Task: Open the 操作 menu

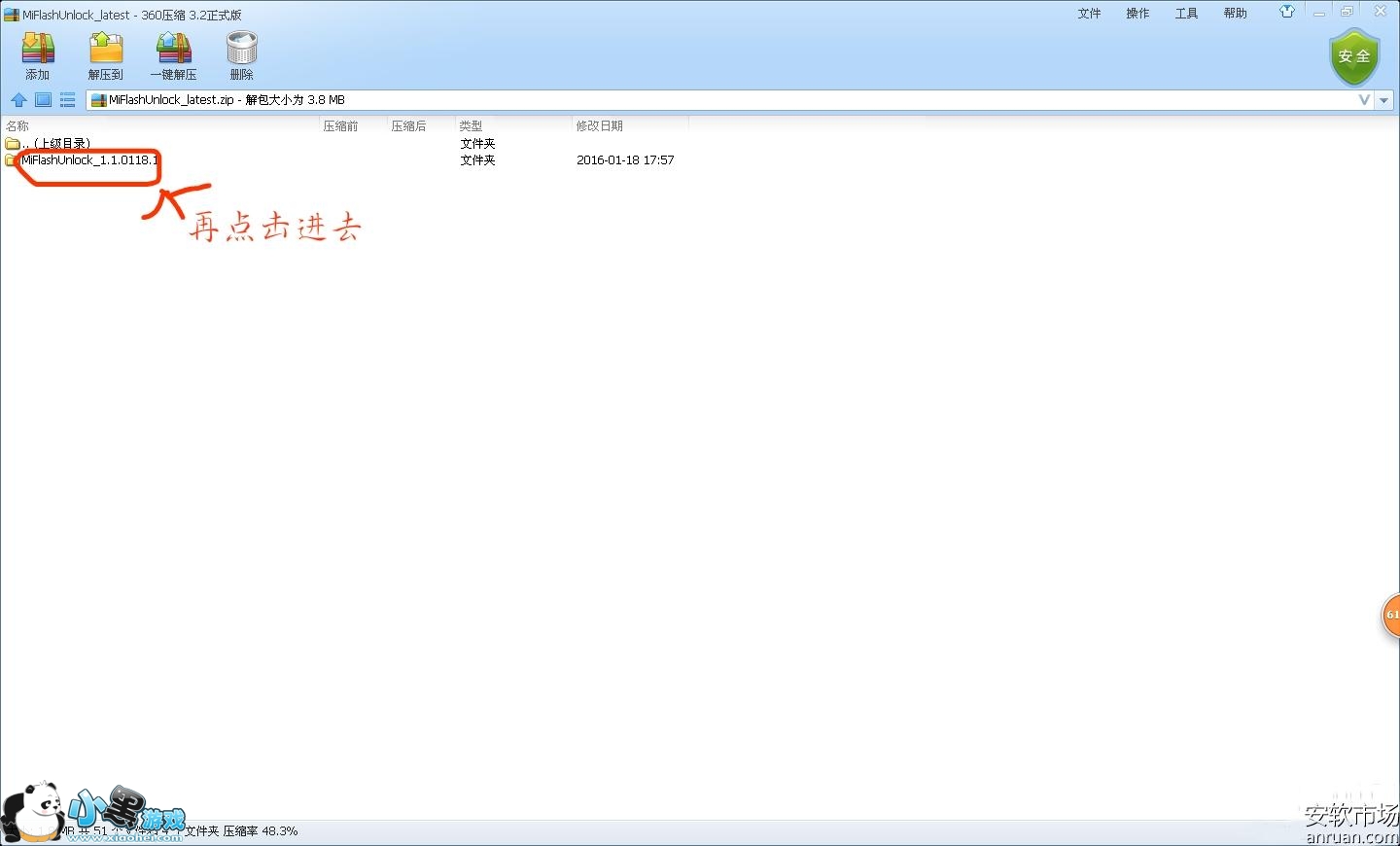Action: click(x=1137, y=14)
